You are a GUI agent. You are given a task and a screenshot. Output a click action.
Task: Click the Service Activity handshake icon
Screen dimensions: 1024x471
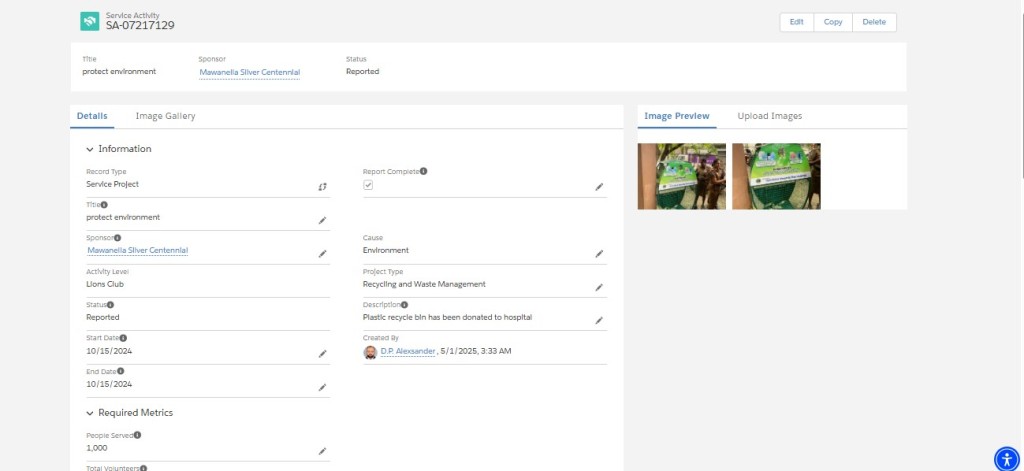pos(89,22)
